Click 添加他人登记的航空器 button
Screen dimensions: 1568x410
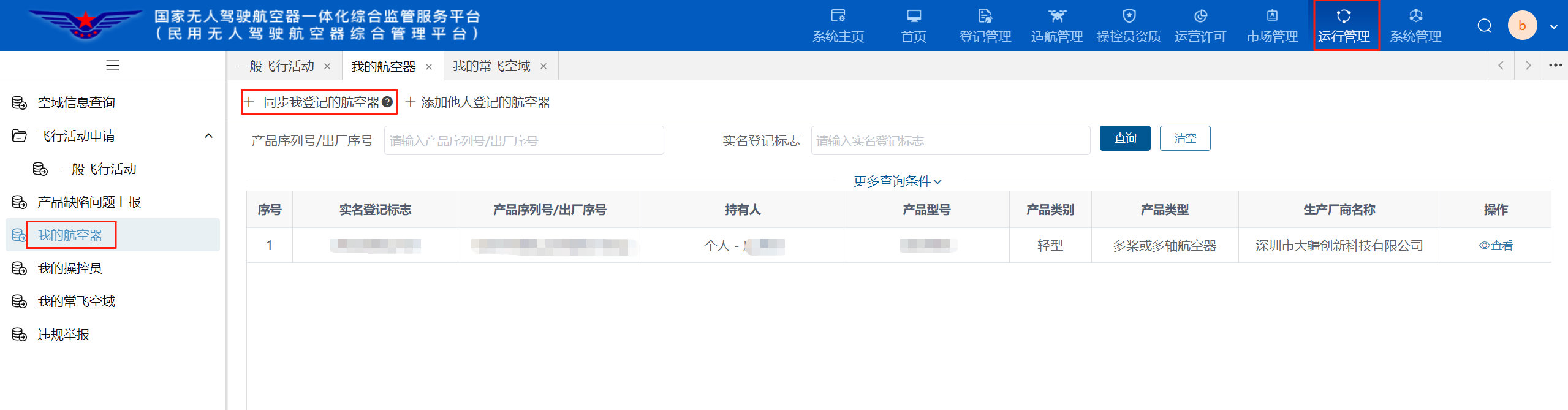[478, 102]
